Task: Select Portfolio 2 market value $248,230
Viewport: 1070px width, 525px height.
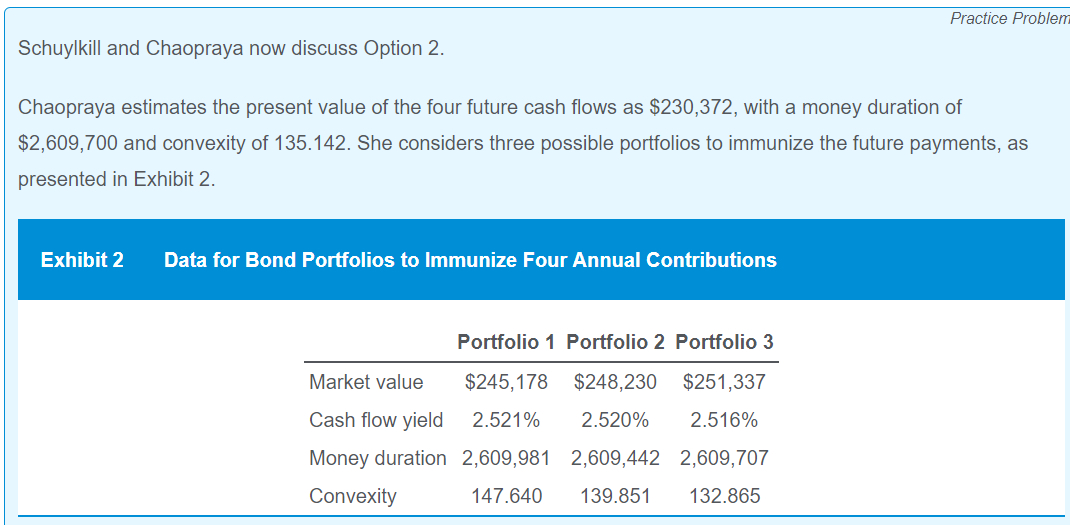Action: [x=615, y=382]
